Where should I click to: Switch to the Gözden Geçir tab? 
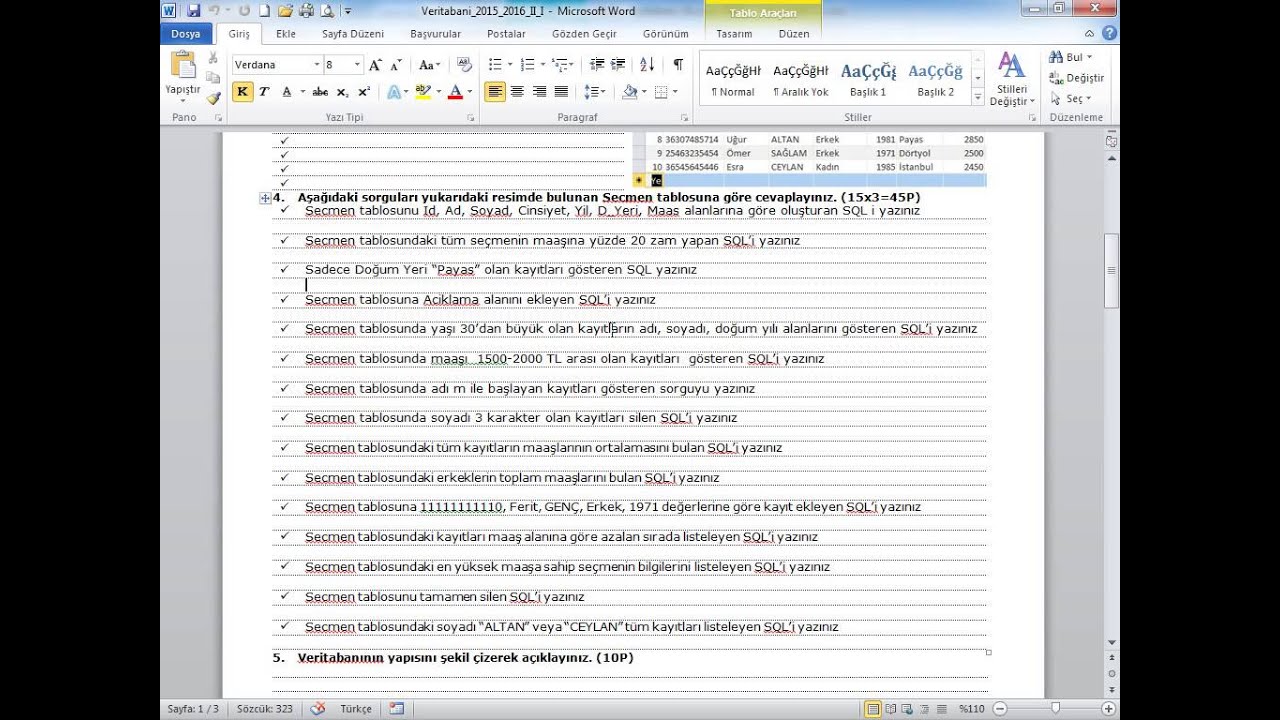(584, 33)
